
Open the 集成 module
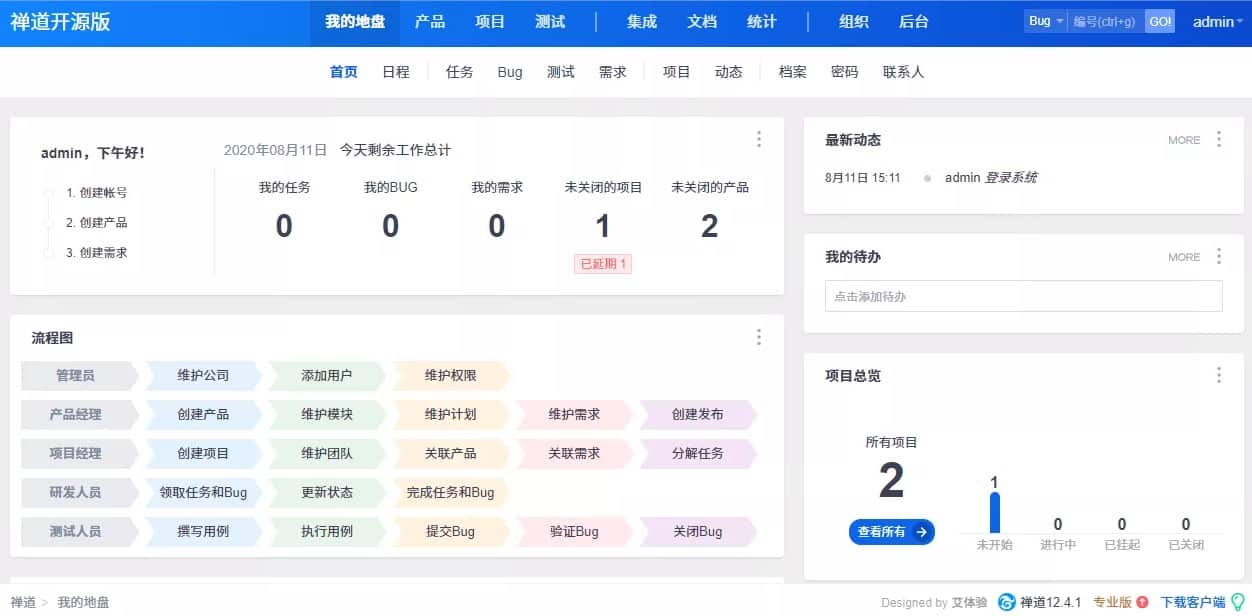click(642, 22)
